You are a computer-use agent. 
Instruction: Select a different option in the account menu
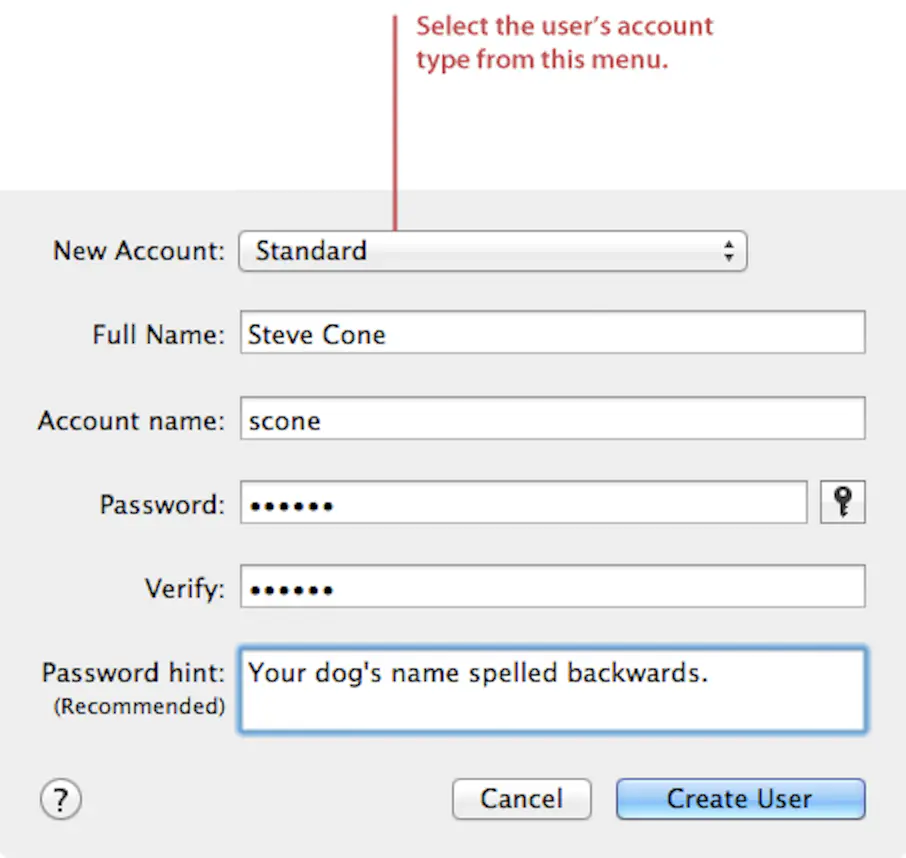(x=492, y=251)
